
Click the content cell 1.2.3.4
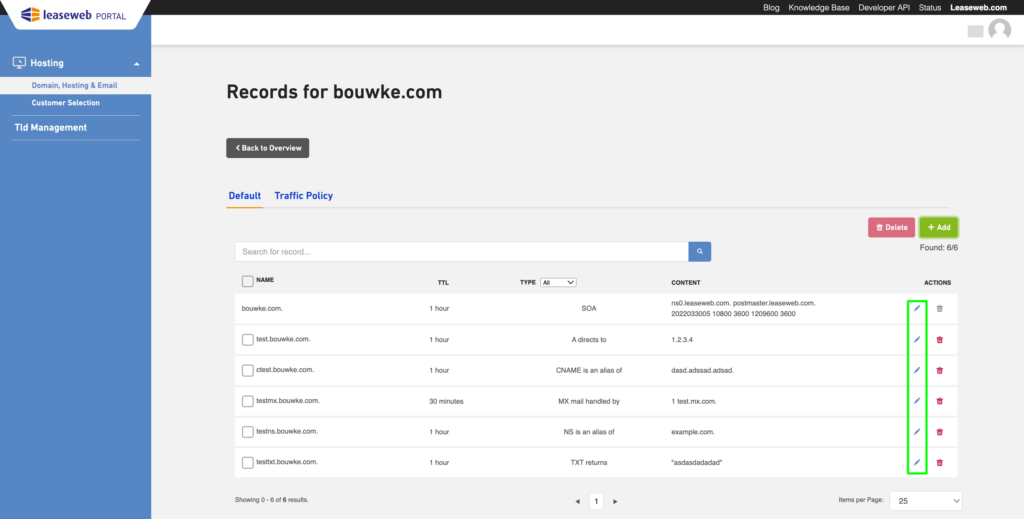681,340
